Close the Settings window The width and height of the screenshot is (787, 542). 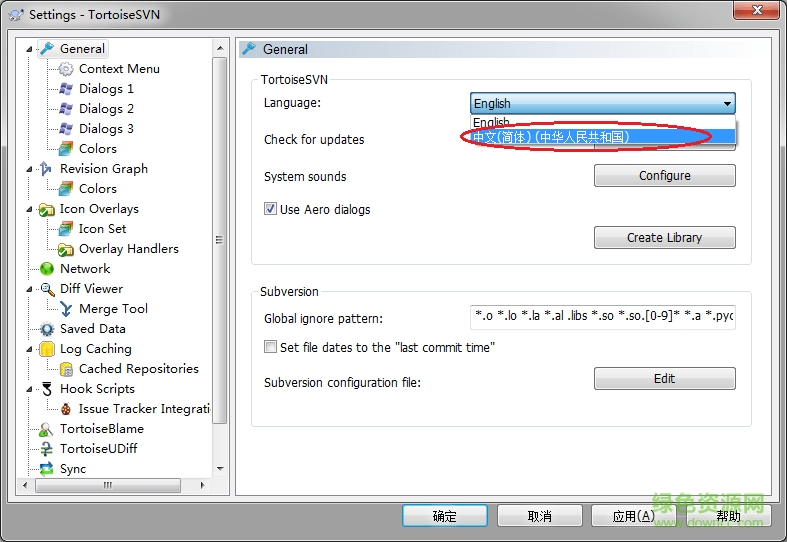point(756,10)
